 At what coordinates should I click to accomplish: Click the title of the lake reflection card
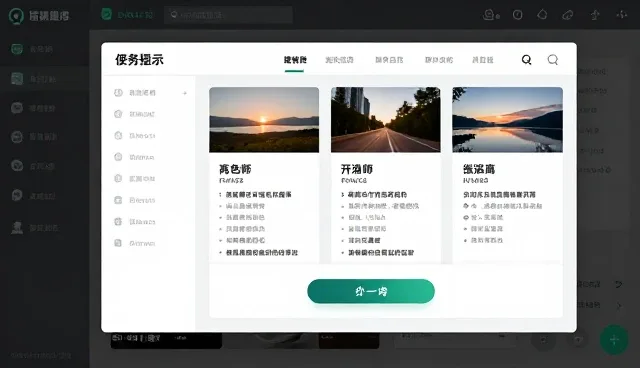click(479, 169)
